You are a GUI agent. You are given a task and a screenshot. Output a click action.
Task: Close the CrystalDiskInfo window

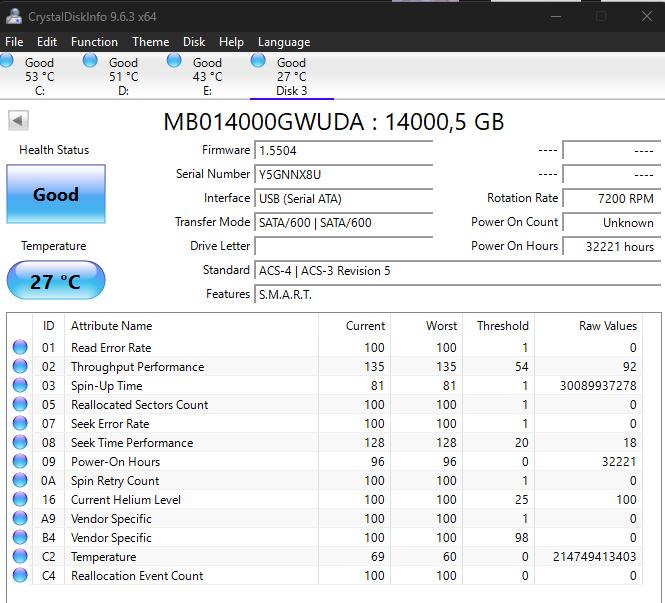pyautogui.click(x=647, y=17)
